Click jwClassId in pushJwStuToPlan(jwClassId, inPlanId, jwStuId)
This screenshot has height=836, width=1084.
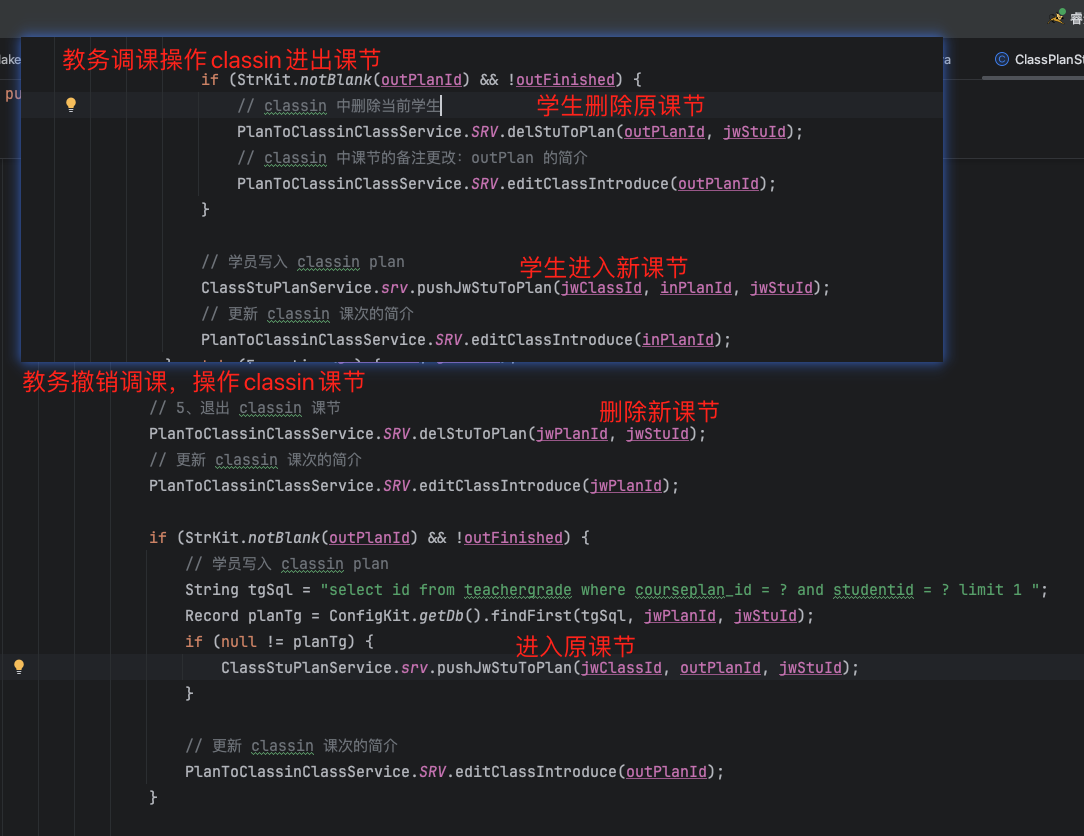(601, 288)
